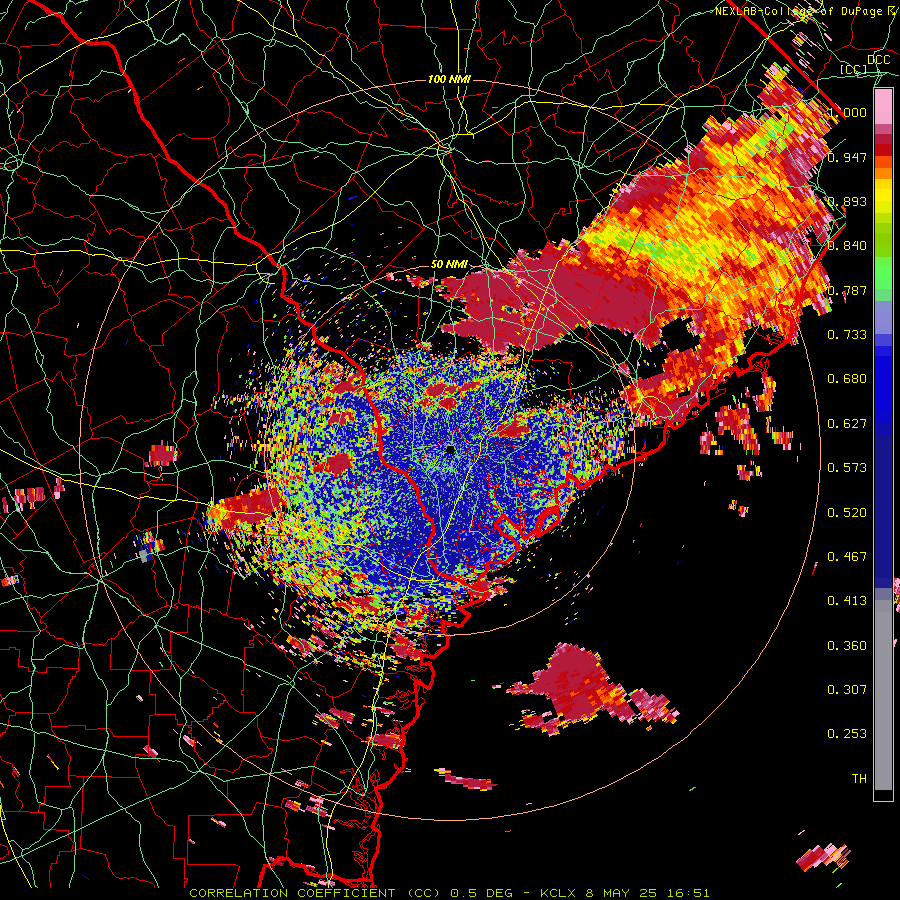Click the DCC label above the color bar

[878, 60]
